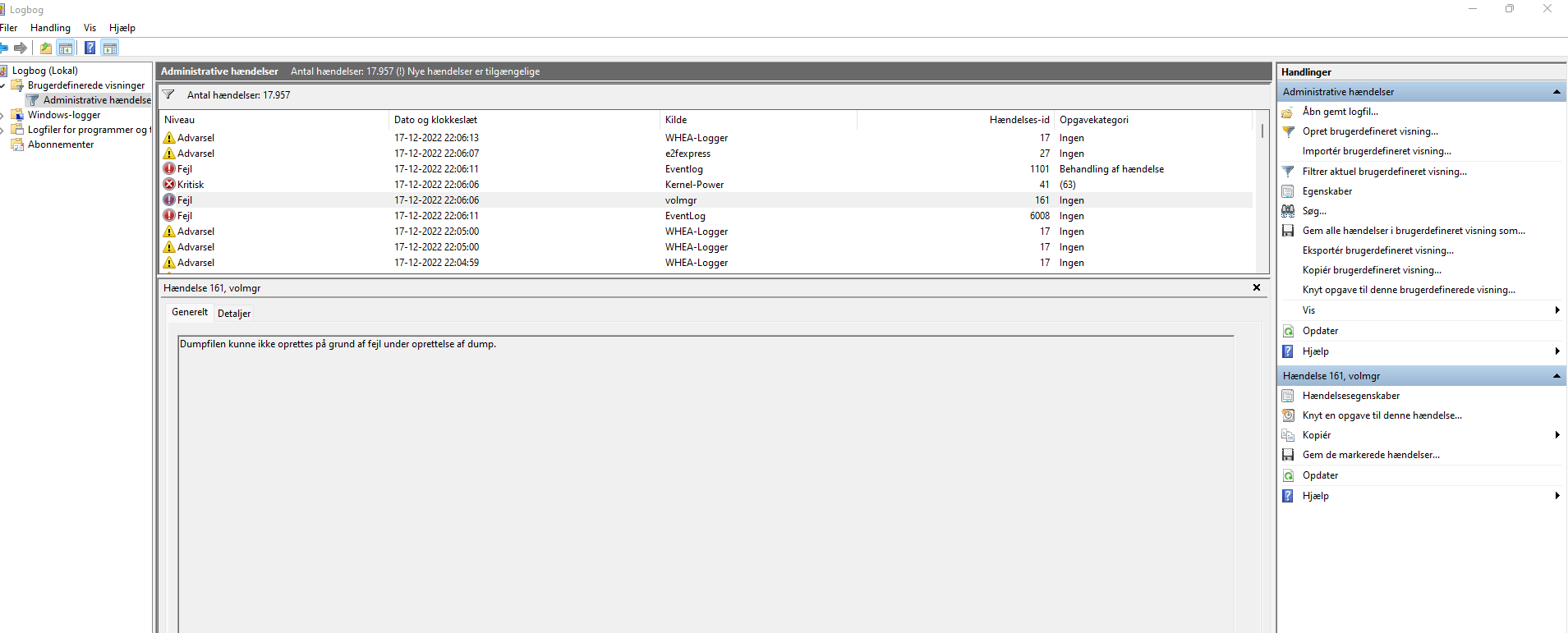Click the funnel icon beside Filtrer aktuel brugerdefineret visning
Image resolution: width=1568 pixels, height=633 pixels.
coord(1288,172)
